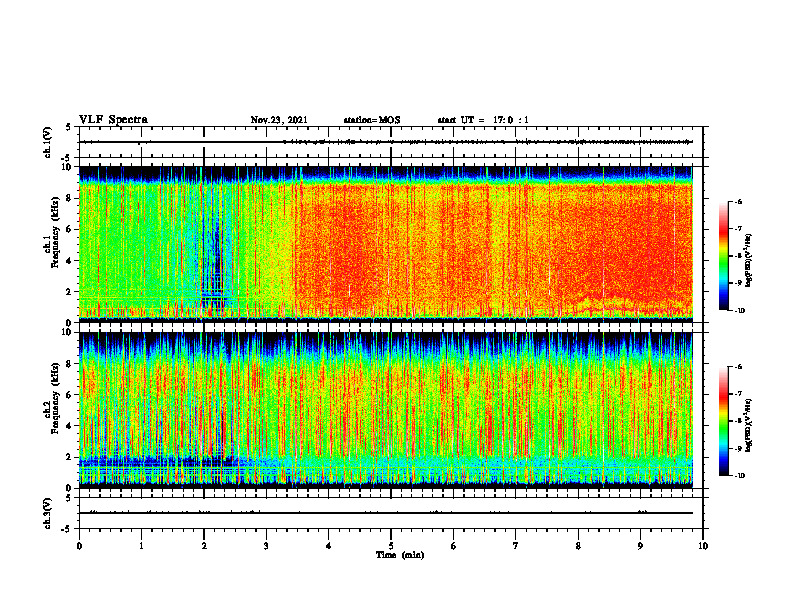The height and width of the screenshot is (612, 792).
Task: Click the "6" frequency tick of ch.2 panel
Action: point(70,395)
